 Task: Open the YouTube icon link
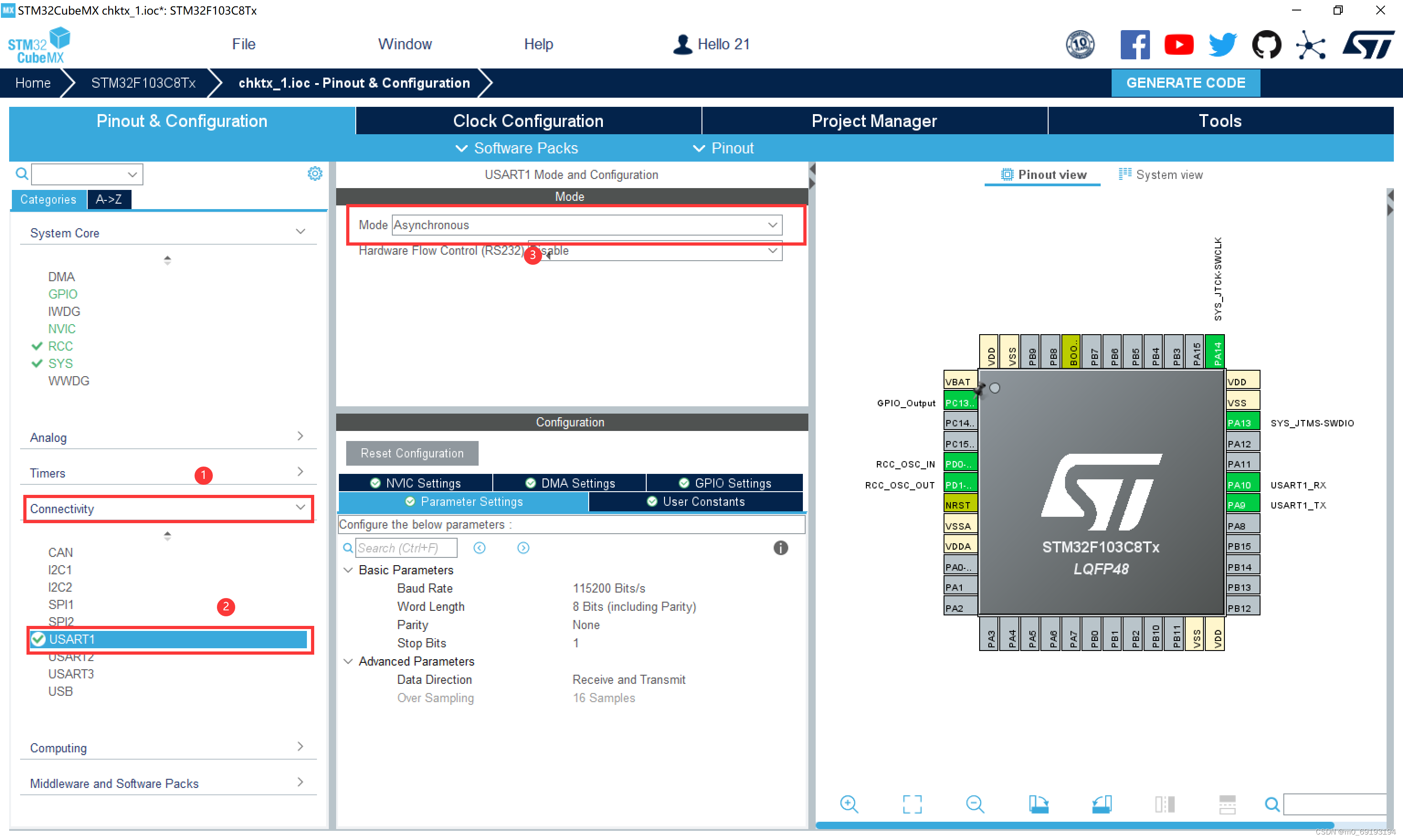coord(1179,45)
